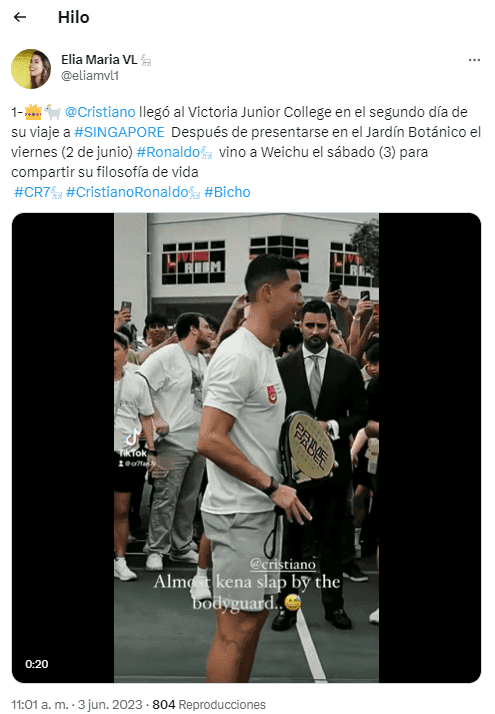The height and width of the screenshot is (714, 495).
Task: Open the #Bicho hashtag
Action: pyautogui.click(x=227, y=192)
